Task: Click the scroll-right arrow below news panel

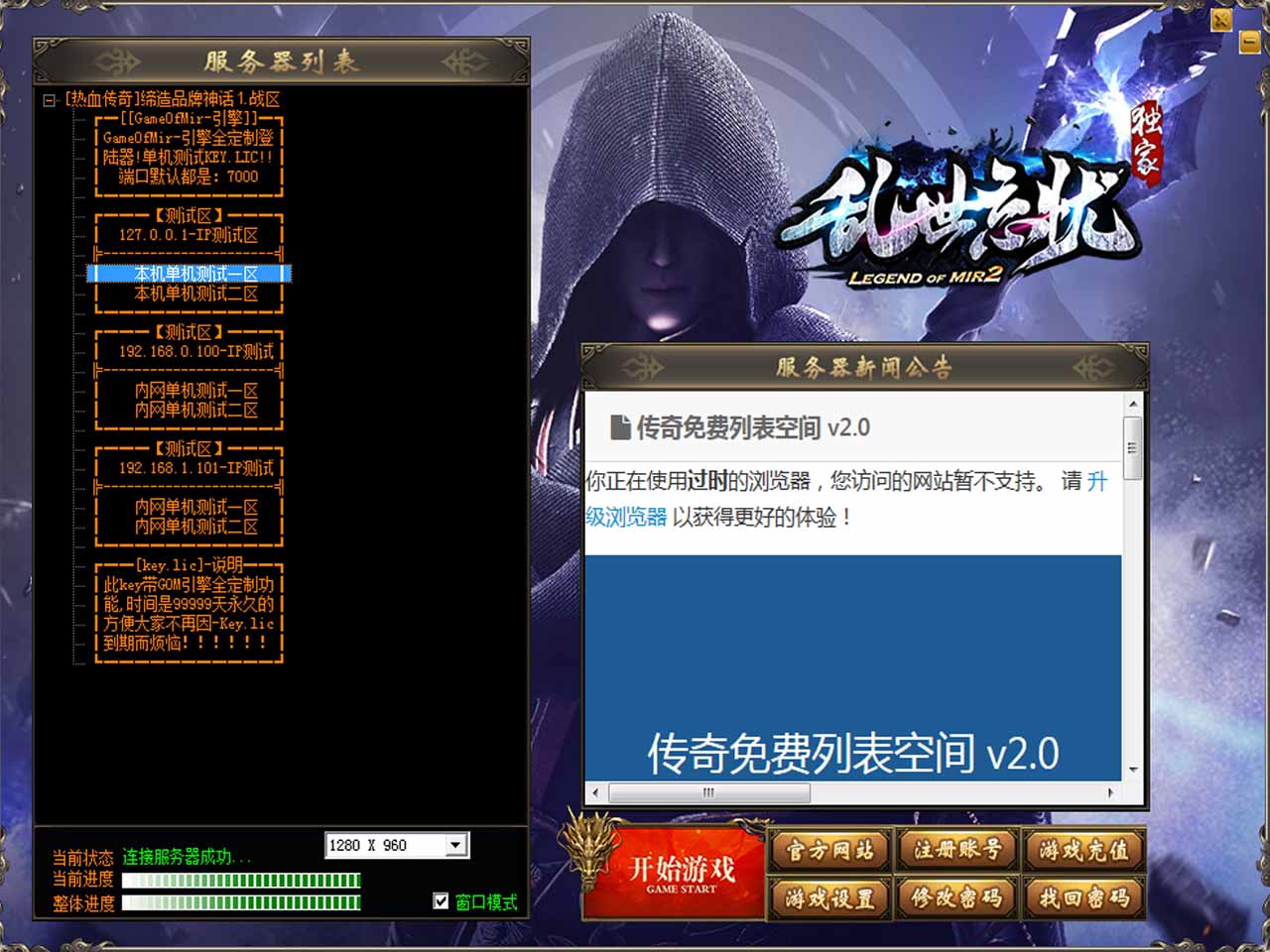Action: [1110, 792]
